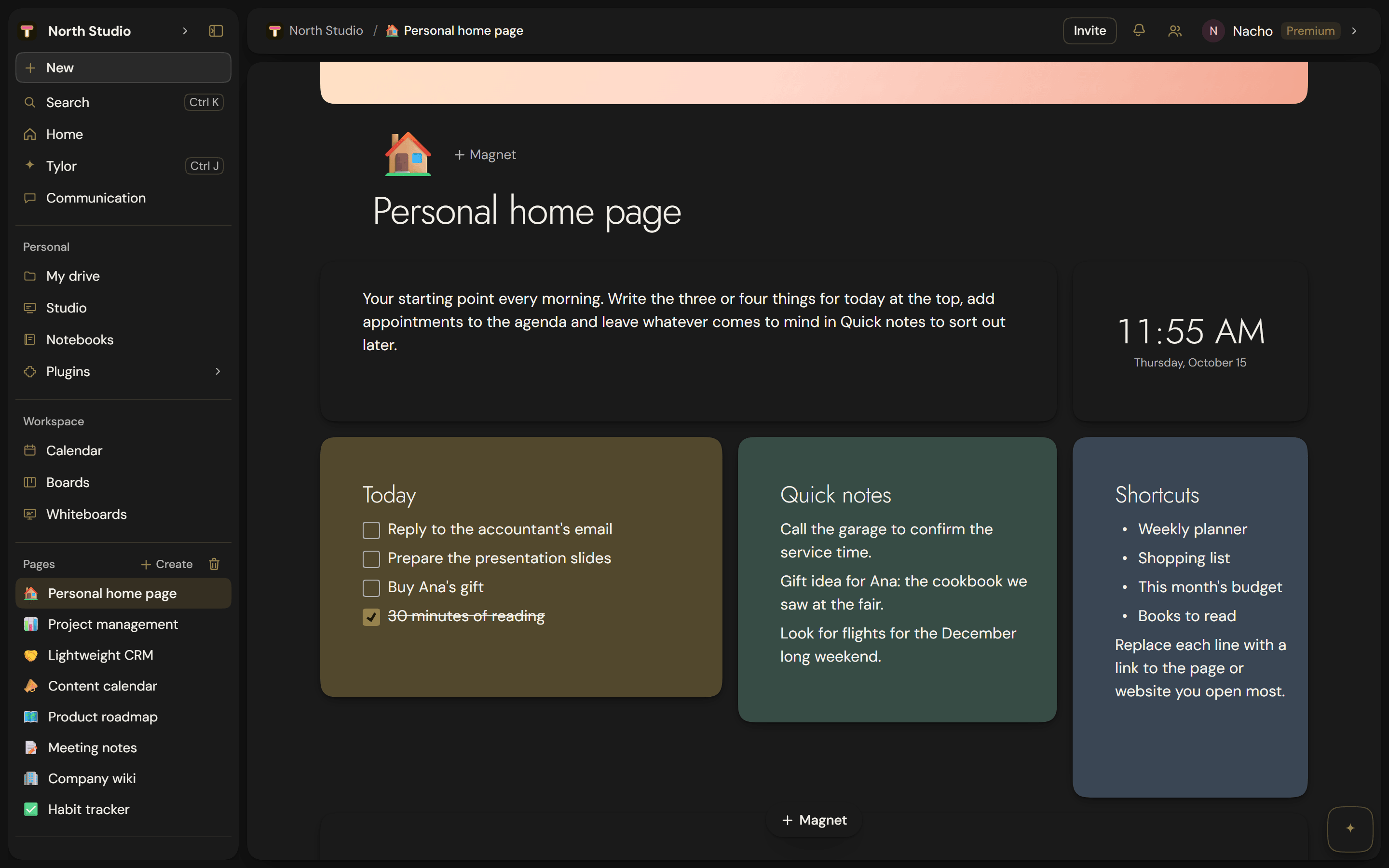Click Books to read shortcut
Viewport: 1389px width, 868px height.
[x=1186, y=616]
